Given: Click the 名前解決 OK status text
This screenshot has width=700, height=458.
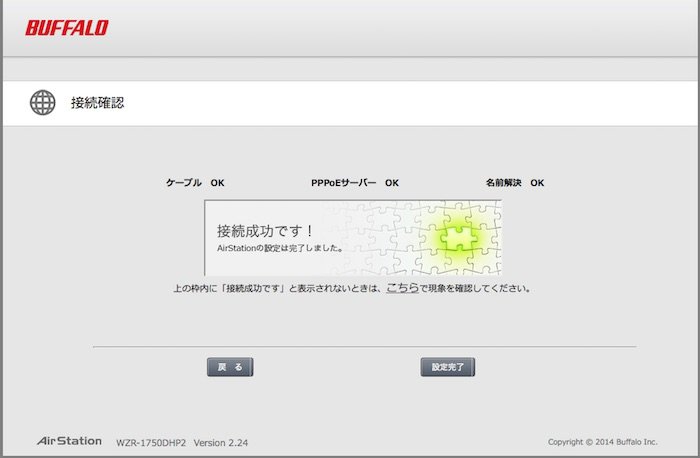Looking at the screenshot, I should [x=515, y=183].
